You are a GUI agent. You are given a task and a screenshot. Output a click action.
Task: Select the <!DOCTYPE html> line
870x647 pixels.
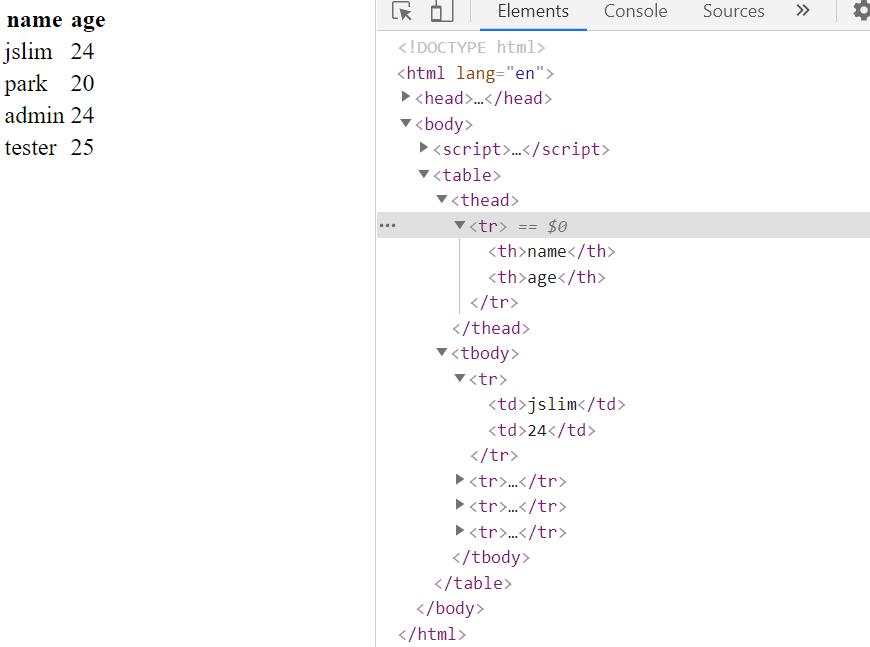pyautogui.click(x=472, y=47)
